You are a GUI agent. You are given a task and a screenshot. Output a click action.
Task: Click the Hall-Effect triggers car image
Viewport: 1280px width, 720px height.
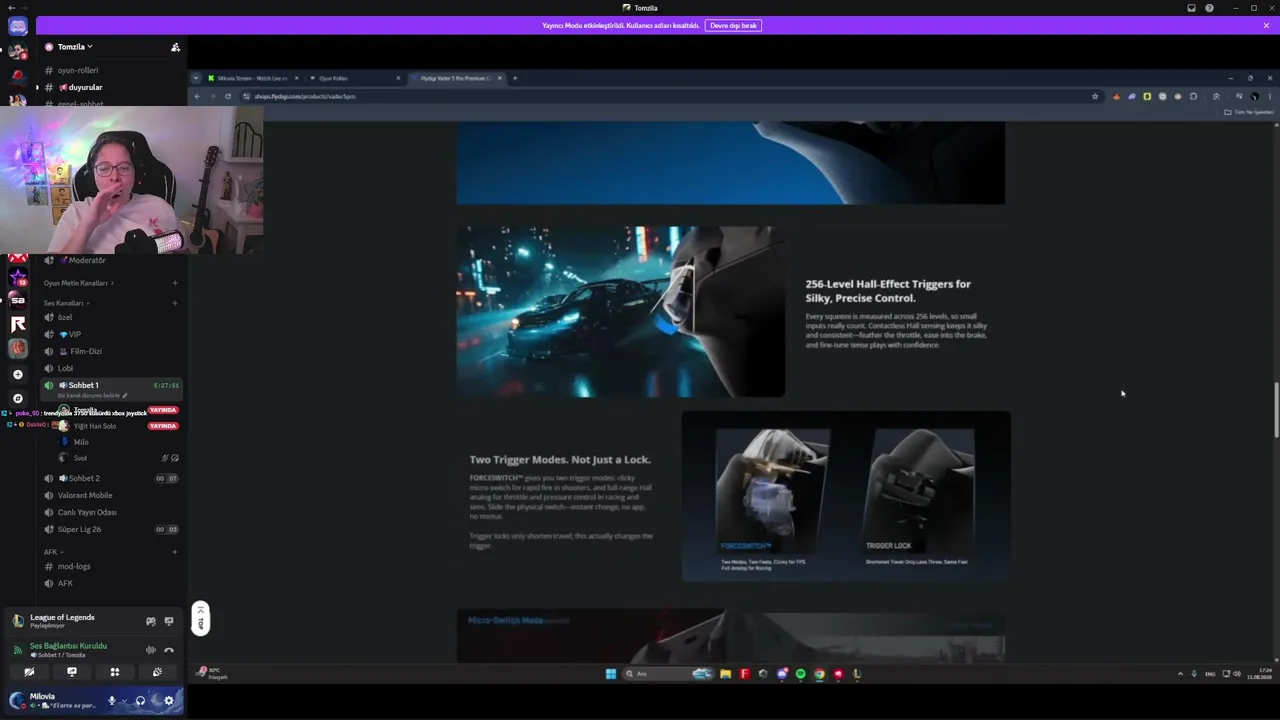coord(621,312)
